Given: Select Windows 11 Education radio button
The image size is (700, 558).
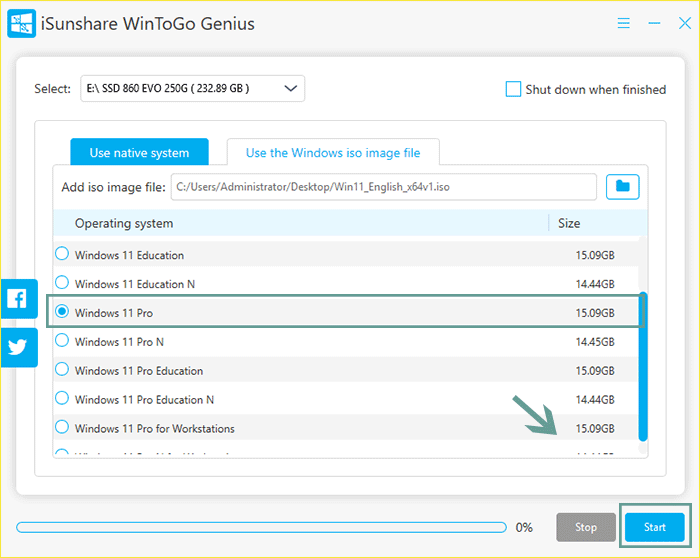Looking at the screenshot, I should click(x=62, y=254).
